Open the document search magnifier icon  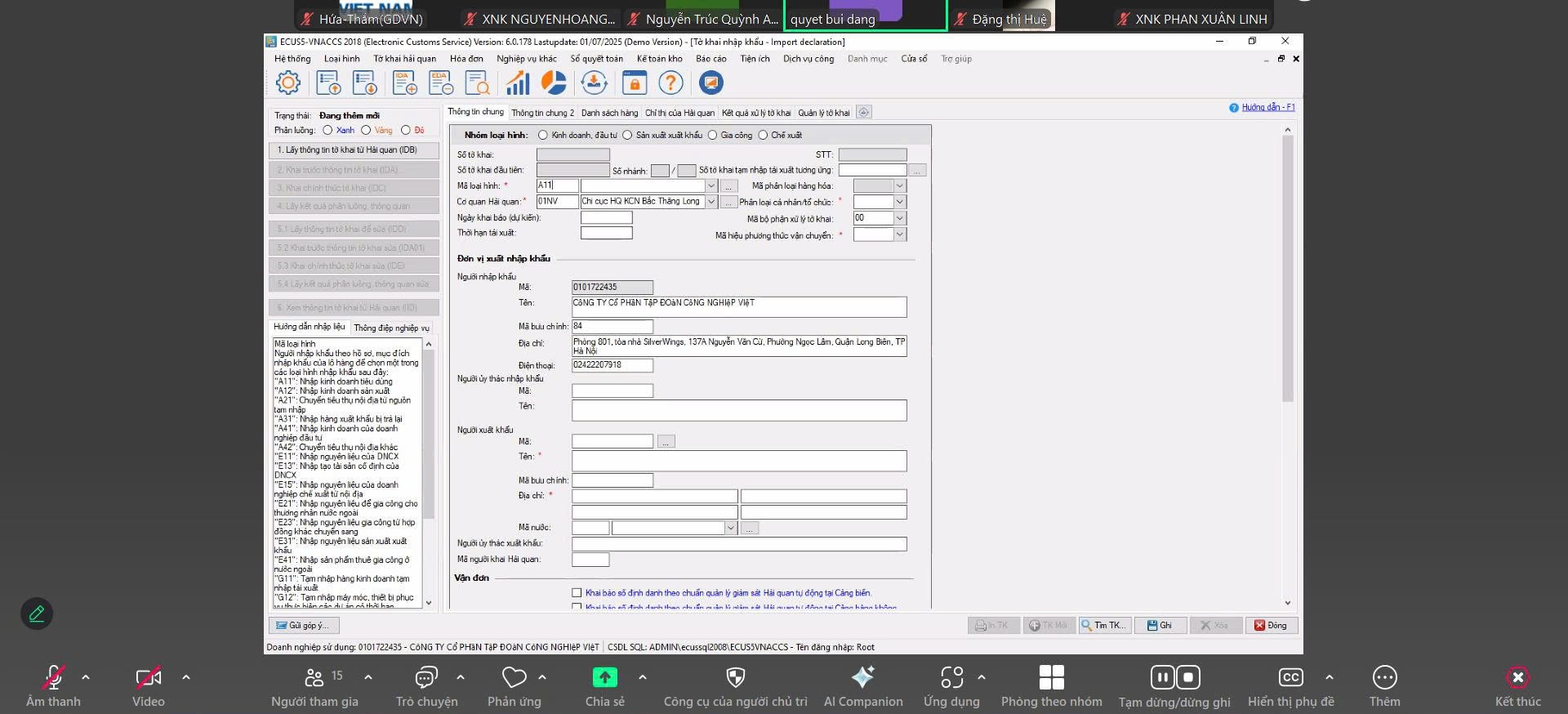click(x=477, y=83)
